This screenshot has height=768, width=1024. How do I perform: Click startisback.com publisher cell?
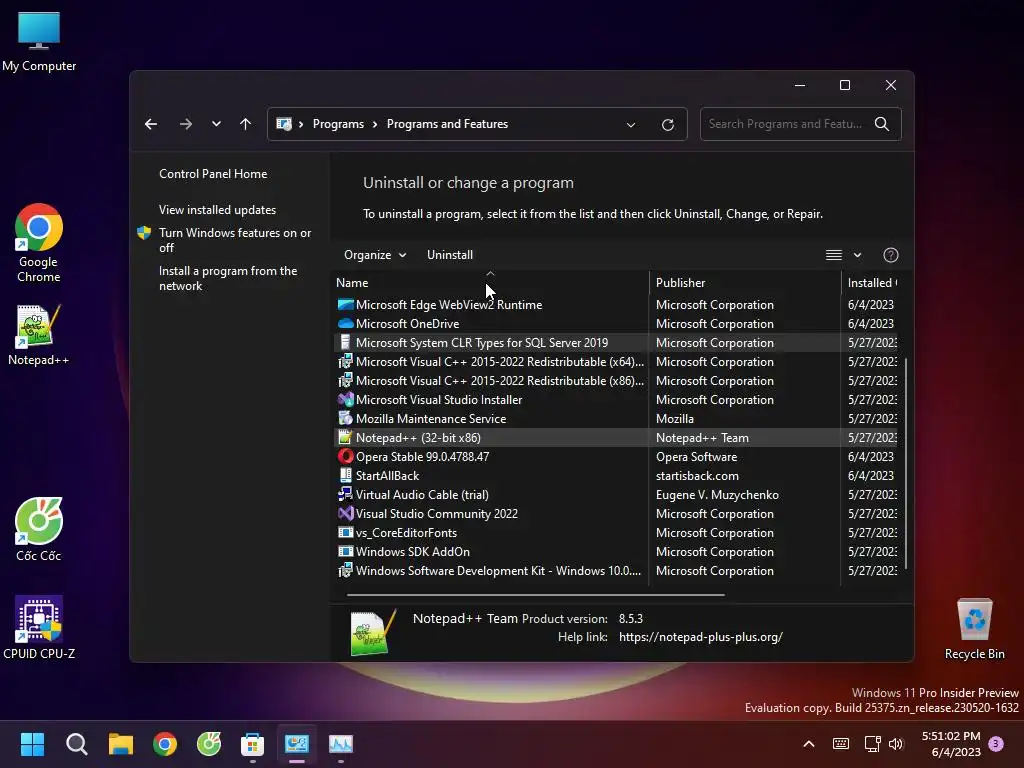(x=697, y=476)
